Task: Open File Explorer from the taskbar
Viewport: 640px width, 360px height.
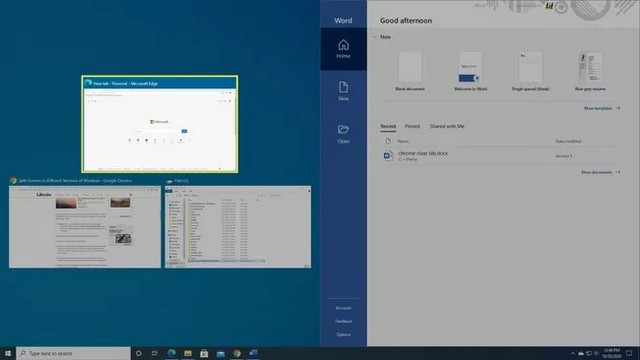Action: [x=188, y=353]
